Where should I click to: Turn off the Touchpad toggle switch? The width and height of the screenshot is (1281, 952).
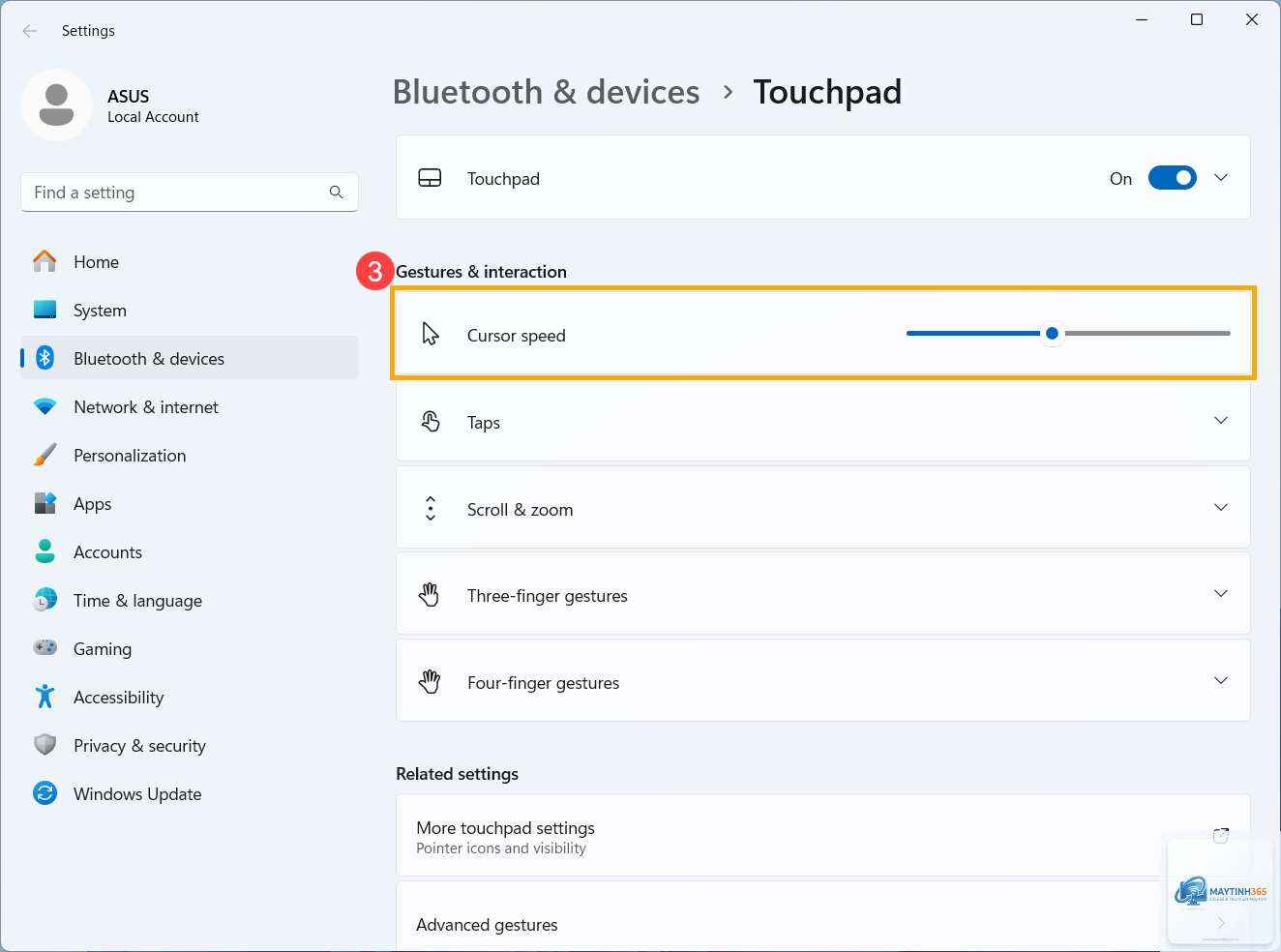1173,178
